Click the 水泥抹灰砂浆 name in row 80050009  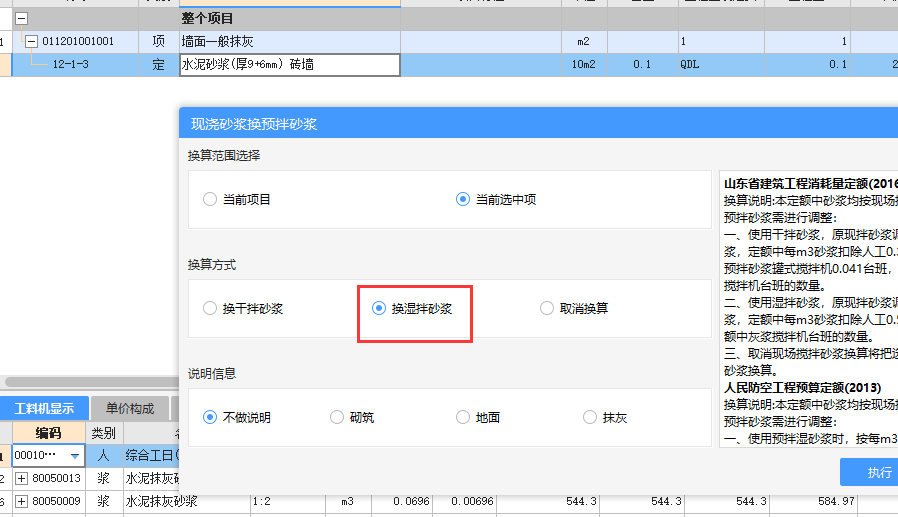[162, 502]
